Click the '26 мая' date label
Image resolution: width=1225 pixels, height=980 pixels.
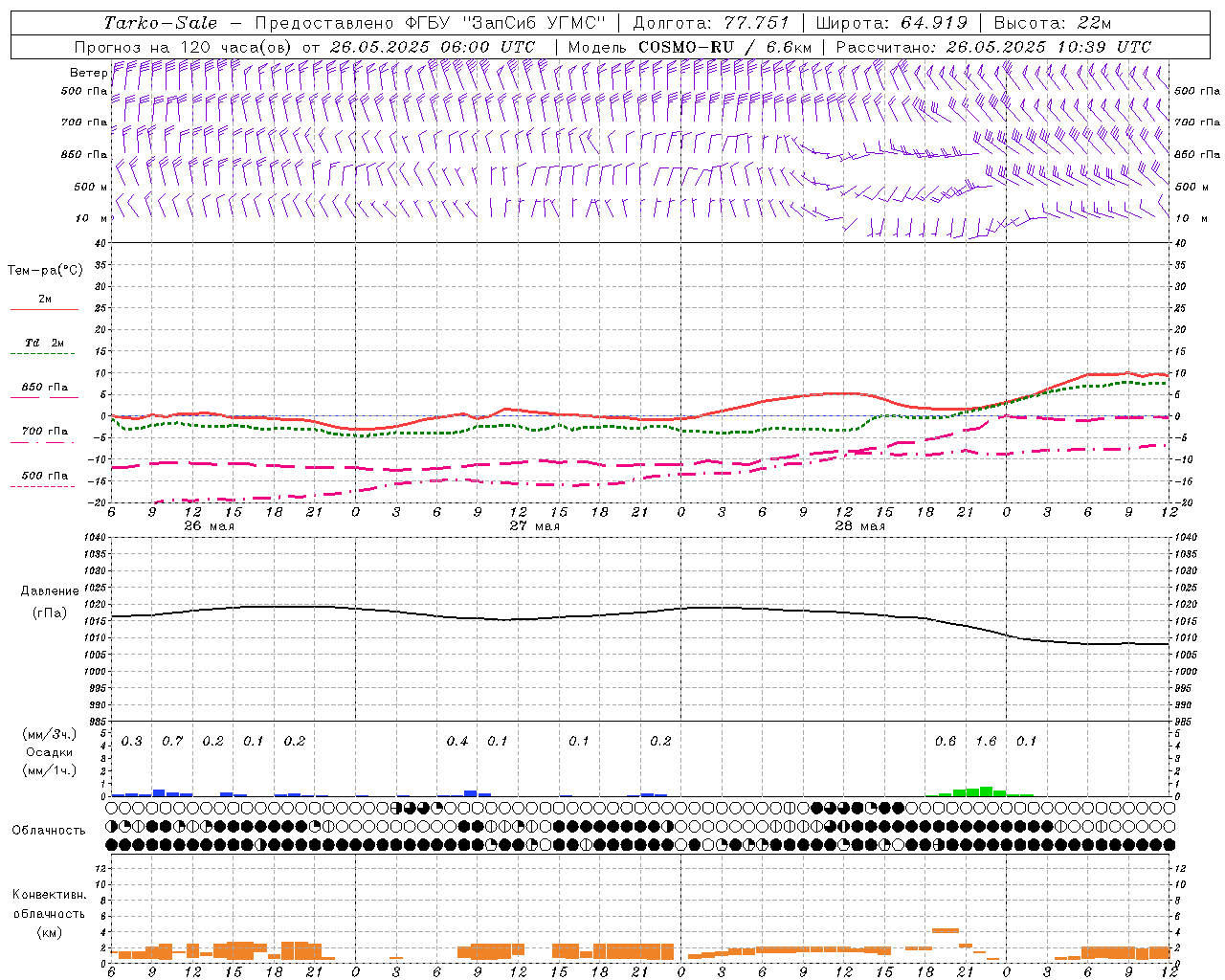(x=209, y=526)
